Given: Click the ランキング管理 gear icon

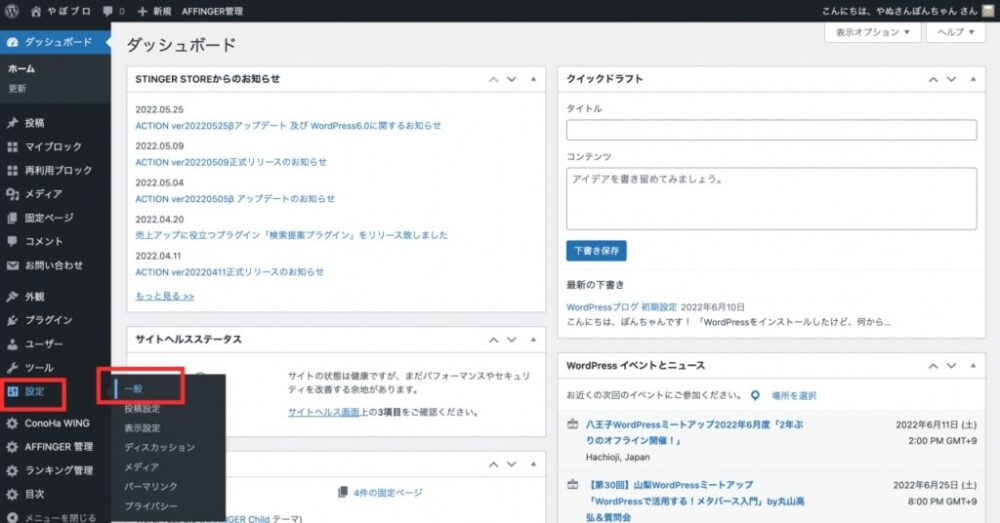Looking at the screenshot, I should (12, 471).
